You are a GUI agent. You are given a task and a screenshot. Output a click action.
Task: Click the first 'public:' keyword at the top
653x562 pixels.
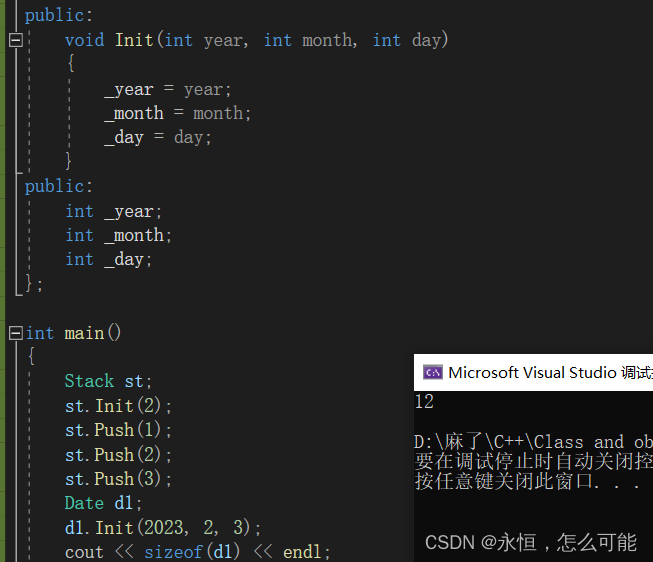click(x=59, y=16)
